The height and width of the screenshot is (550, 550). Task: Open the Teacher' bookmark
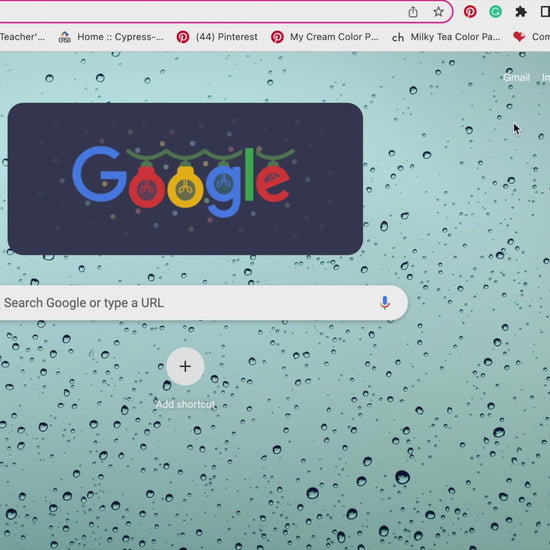point(22,37)
